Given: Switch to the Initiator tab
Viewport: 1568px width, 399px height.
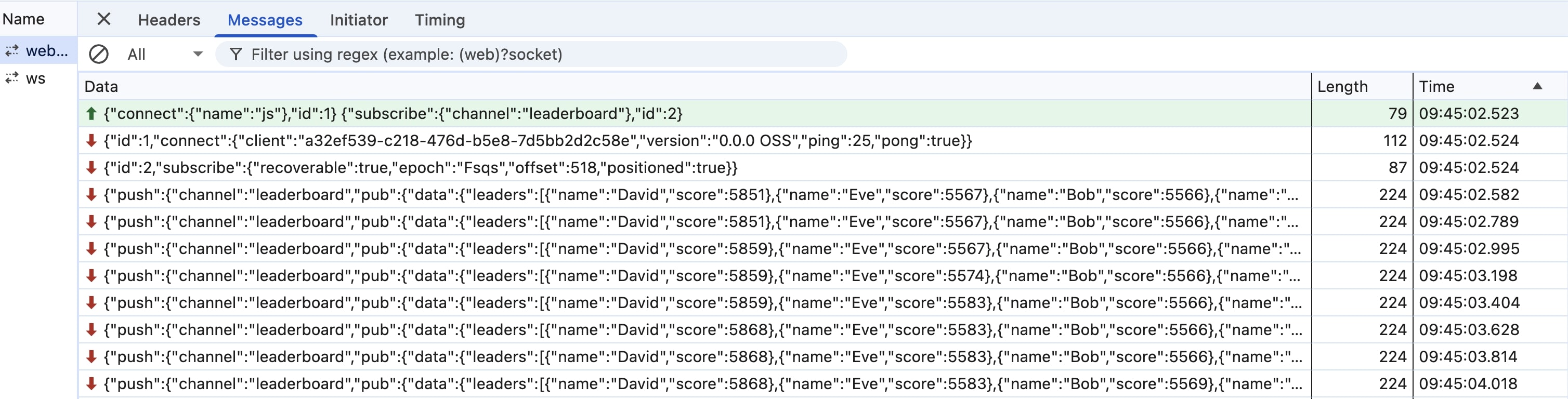Looking at the screenshot, I should tap(359, 20).
